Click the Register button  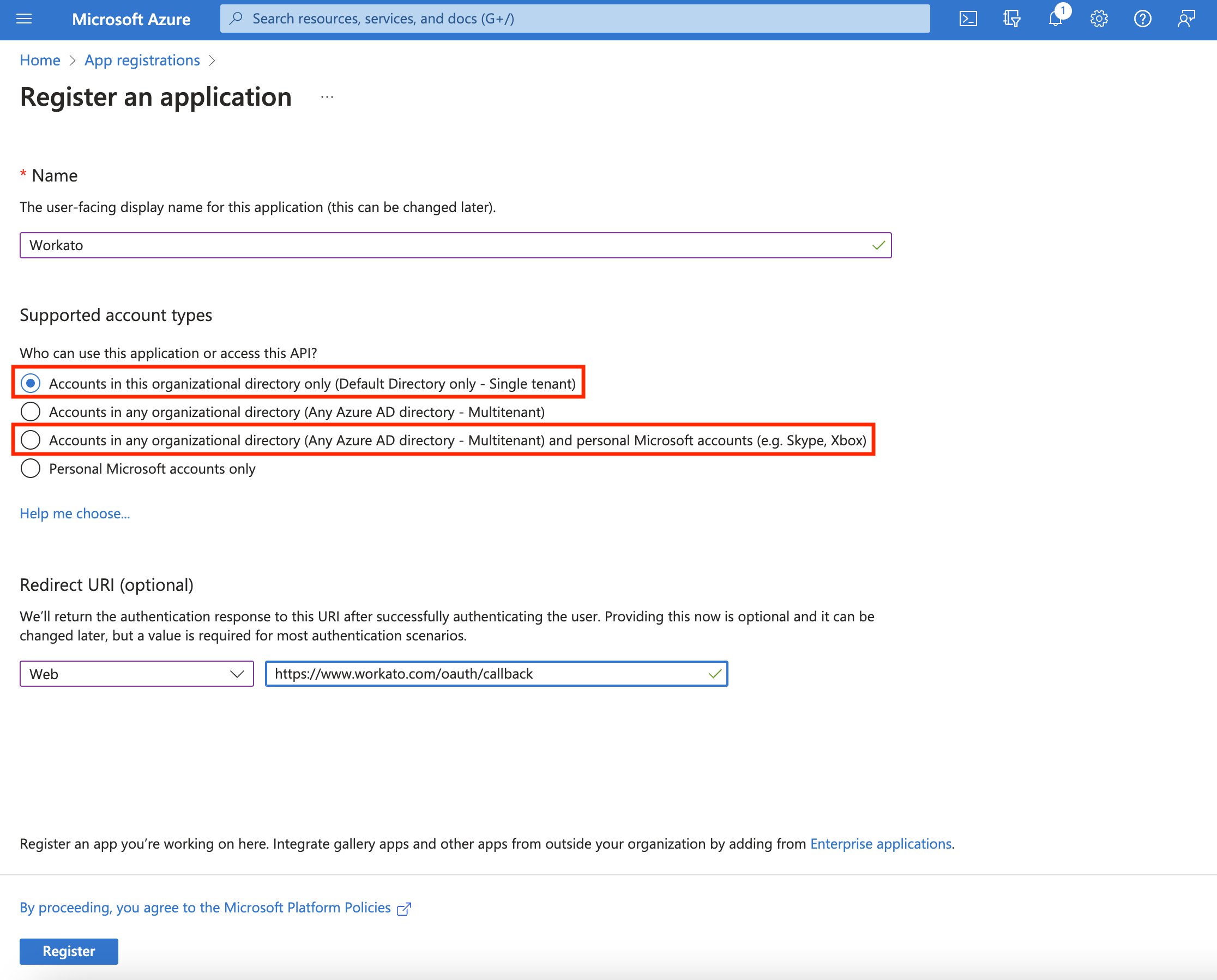point(68,951)
